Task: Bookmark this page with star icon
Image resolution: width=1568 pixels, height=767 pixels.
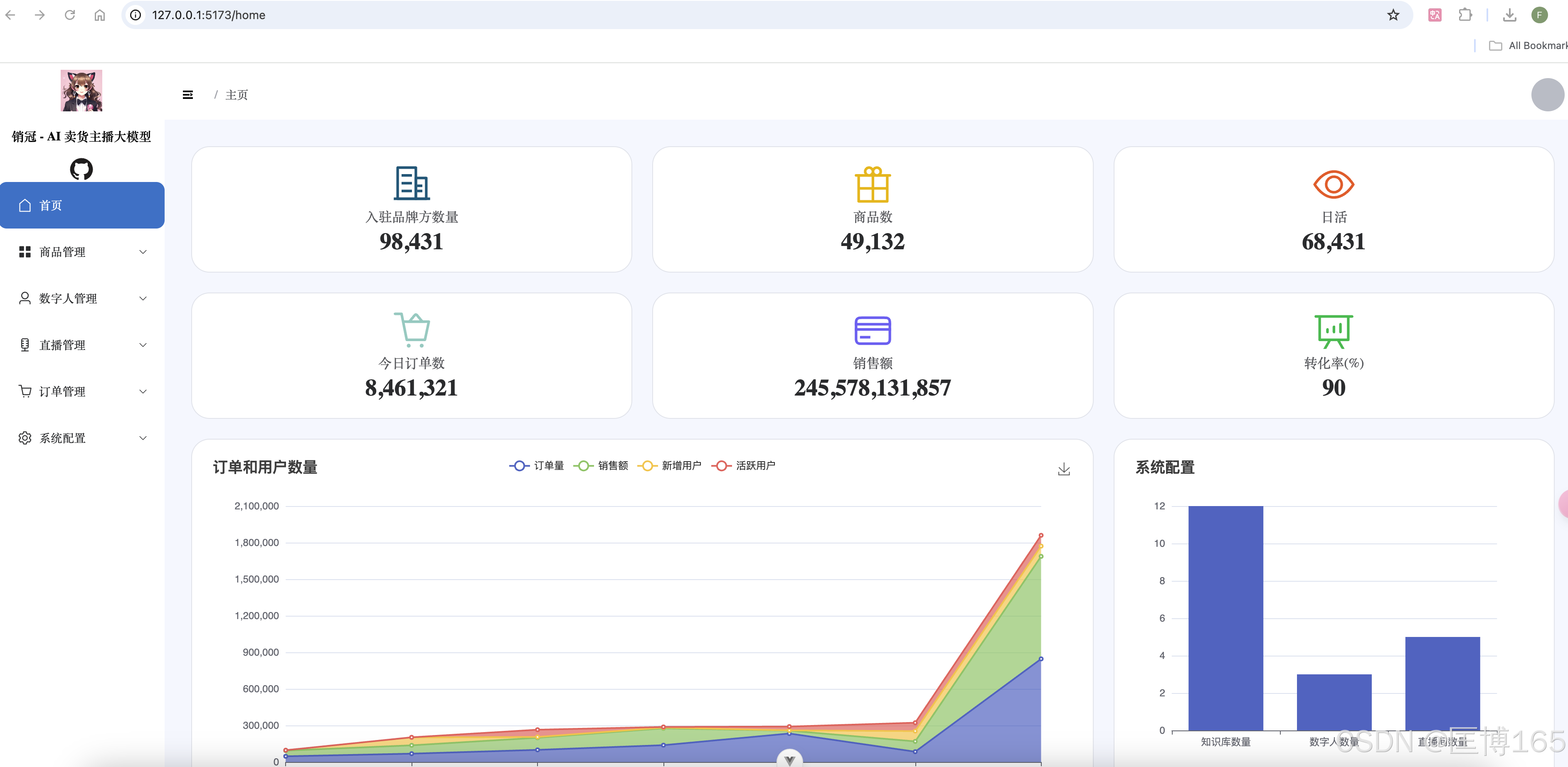Action: [1393, 15]
